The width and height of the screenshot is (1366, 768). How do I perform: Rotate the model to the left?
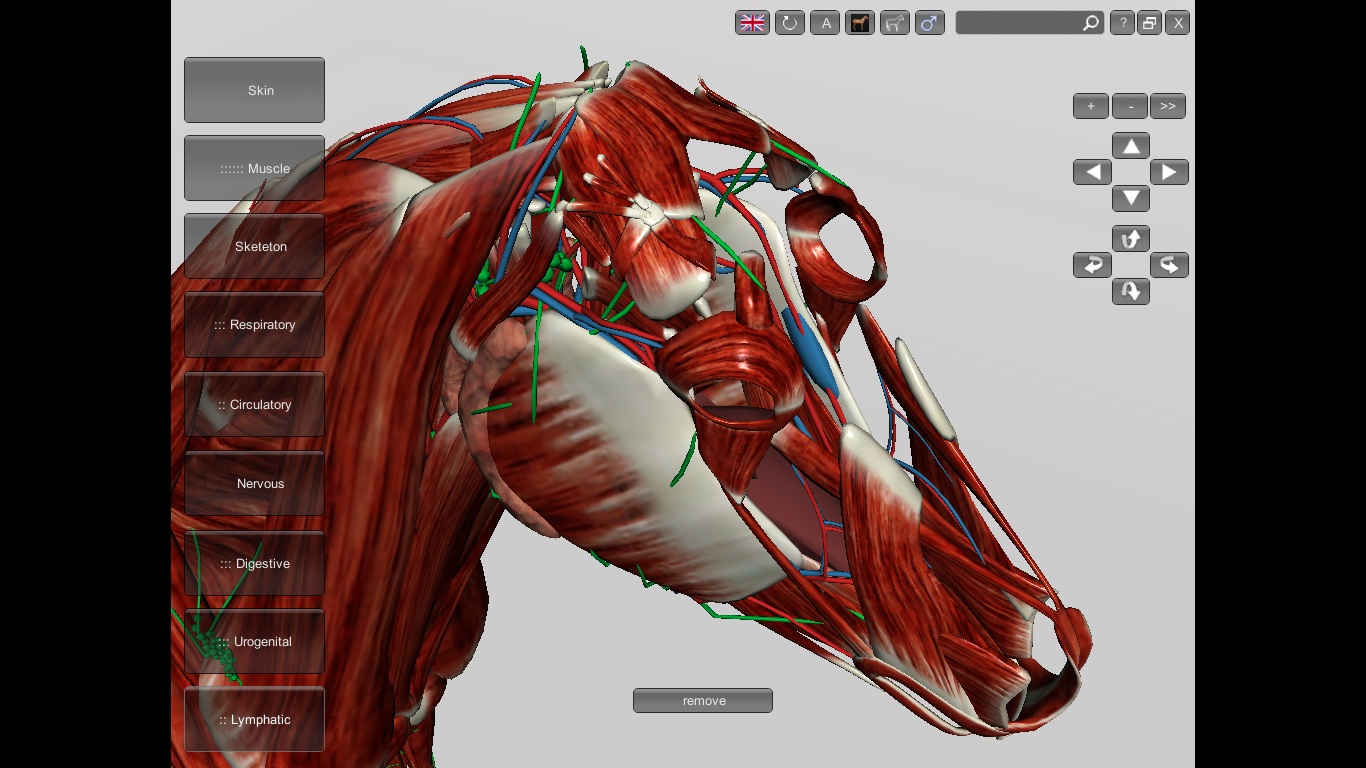(x=1092, y=265)
